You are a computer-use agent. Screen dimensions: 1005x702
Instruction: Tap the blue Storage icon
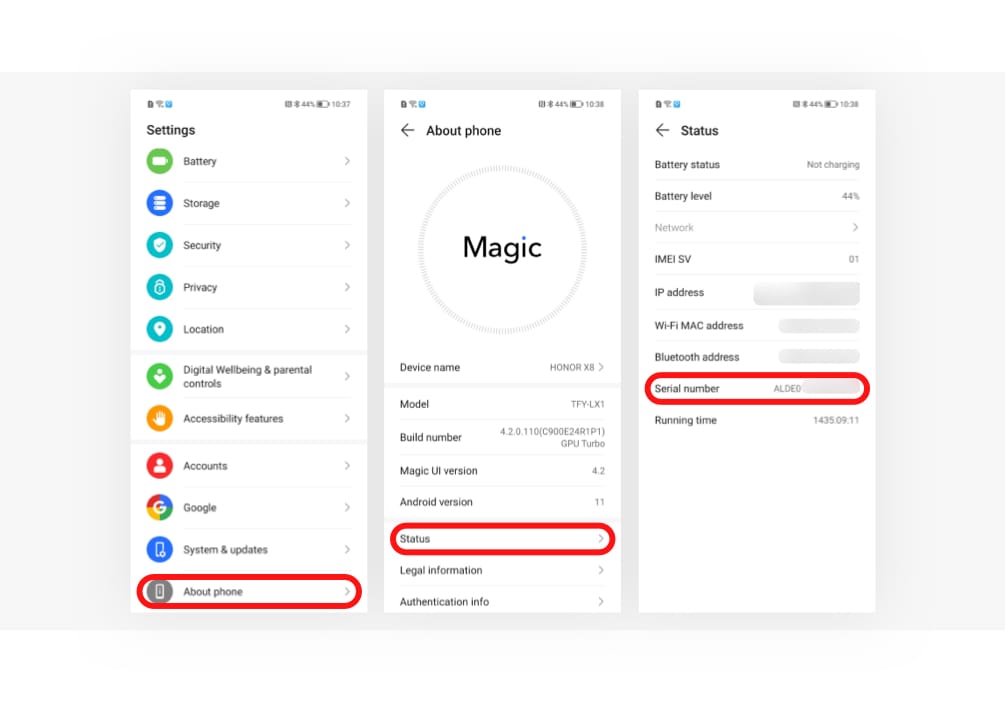(x=159, y=203)
